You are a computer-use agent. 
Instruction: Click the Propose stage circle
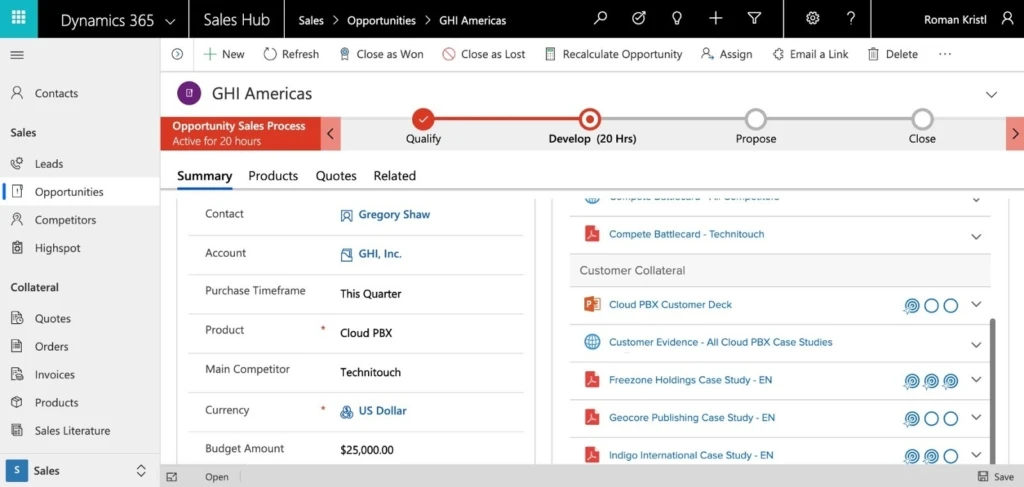coord(756,119)
